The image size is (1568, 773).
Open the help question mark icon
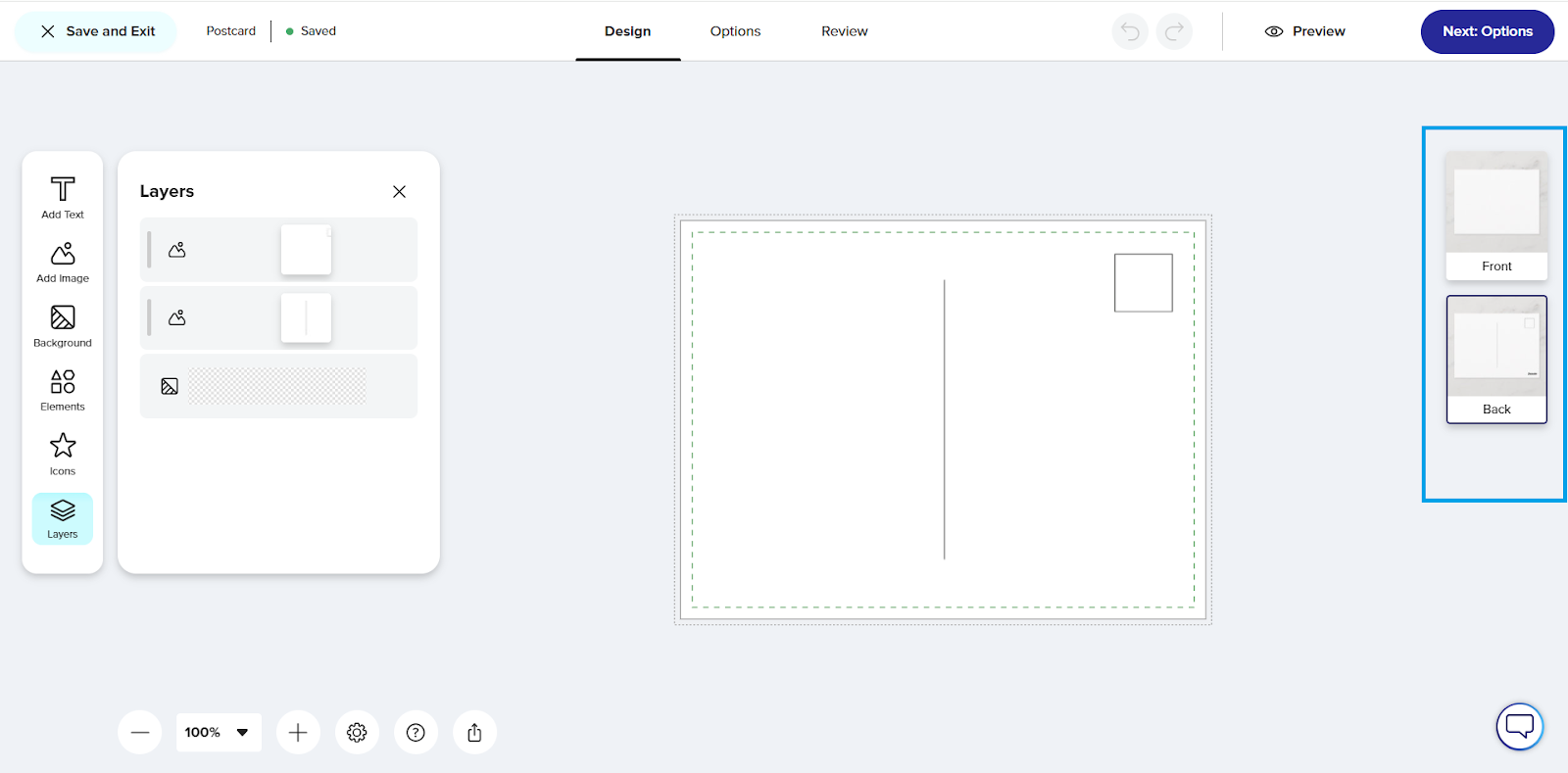point(416,732)
